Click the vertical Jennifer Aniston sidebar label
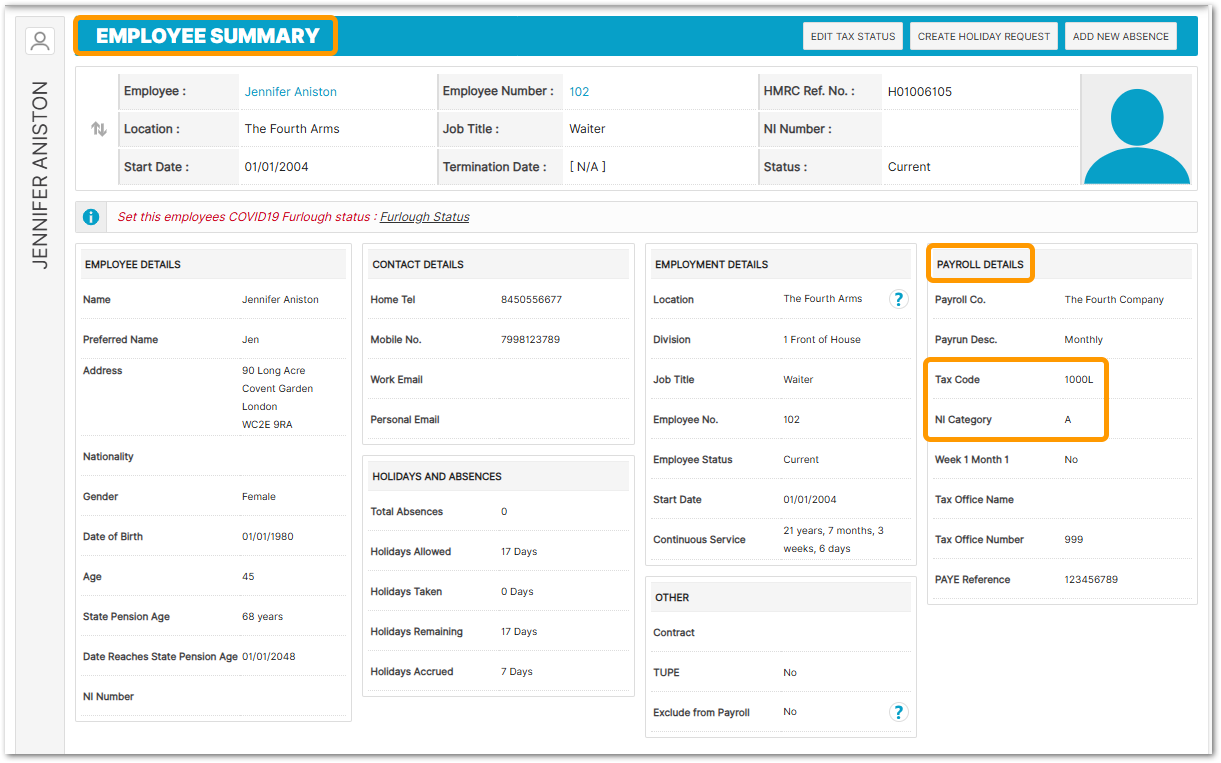This screenshot has width=1221, height=763. (x=40, y=175)
